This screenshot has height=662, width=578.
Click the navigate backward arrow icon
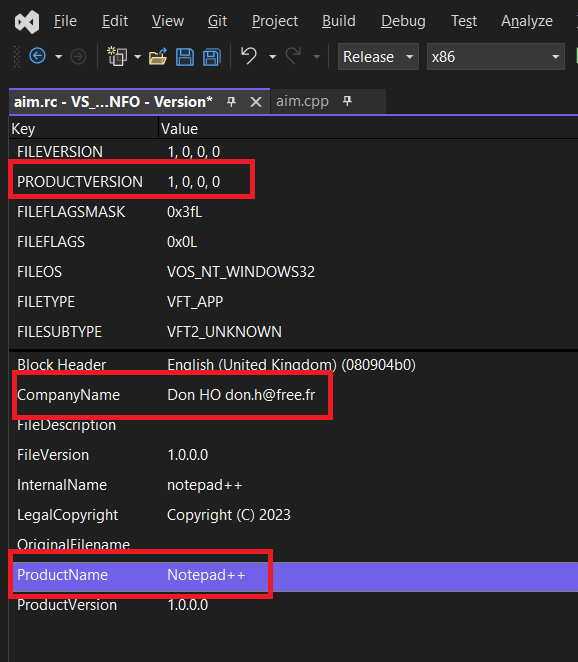[x=37, y=56]
